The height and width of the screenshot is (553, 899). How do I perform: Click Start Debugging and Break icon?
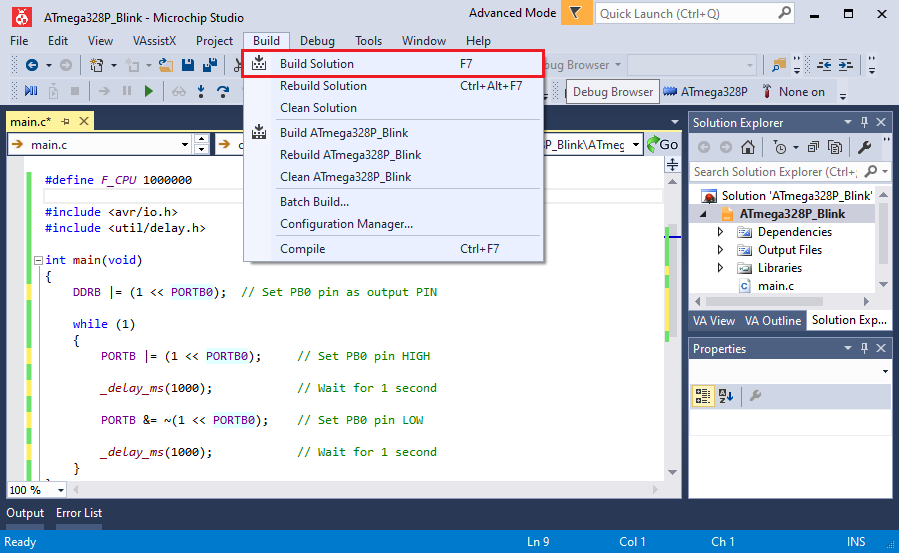(31, 91)
